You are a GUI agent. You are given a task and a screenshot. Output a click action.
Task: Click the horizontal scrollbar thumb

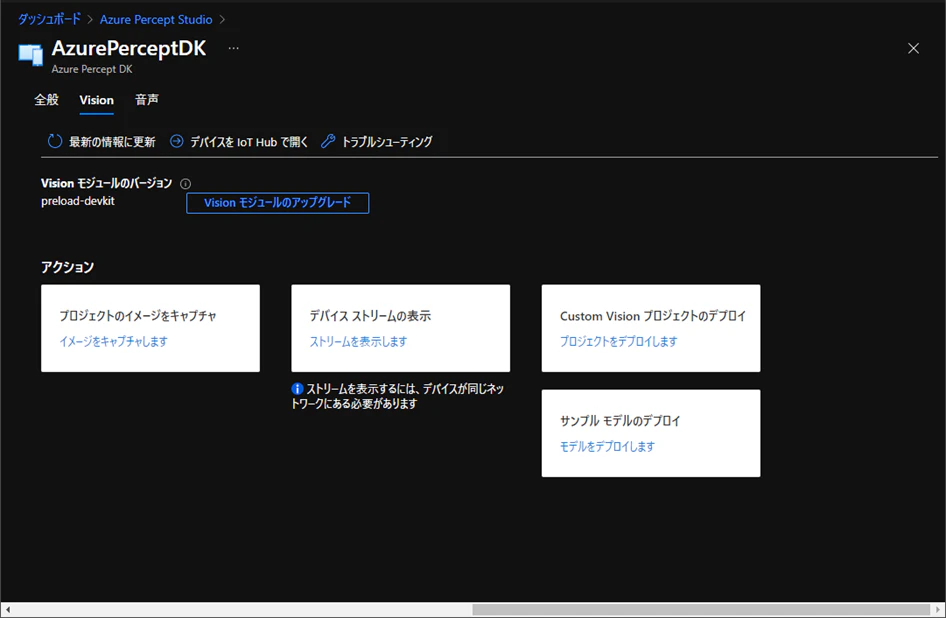click(x=701, y=610)
